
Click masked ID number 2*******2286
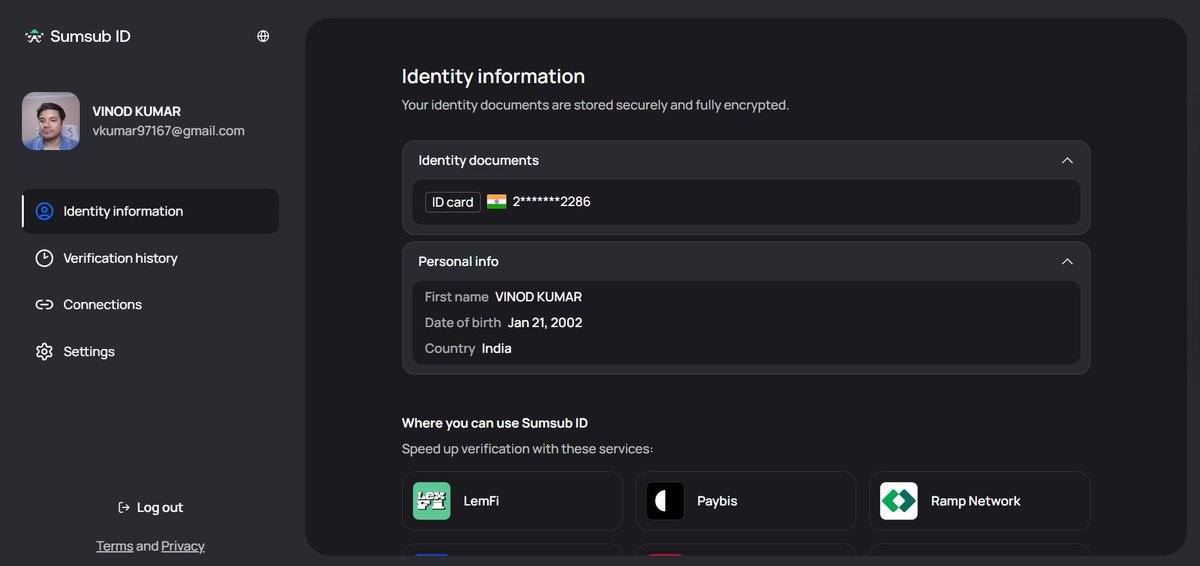click(x=552, y=202)
